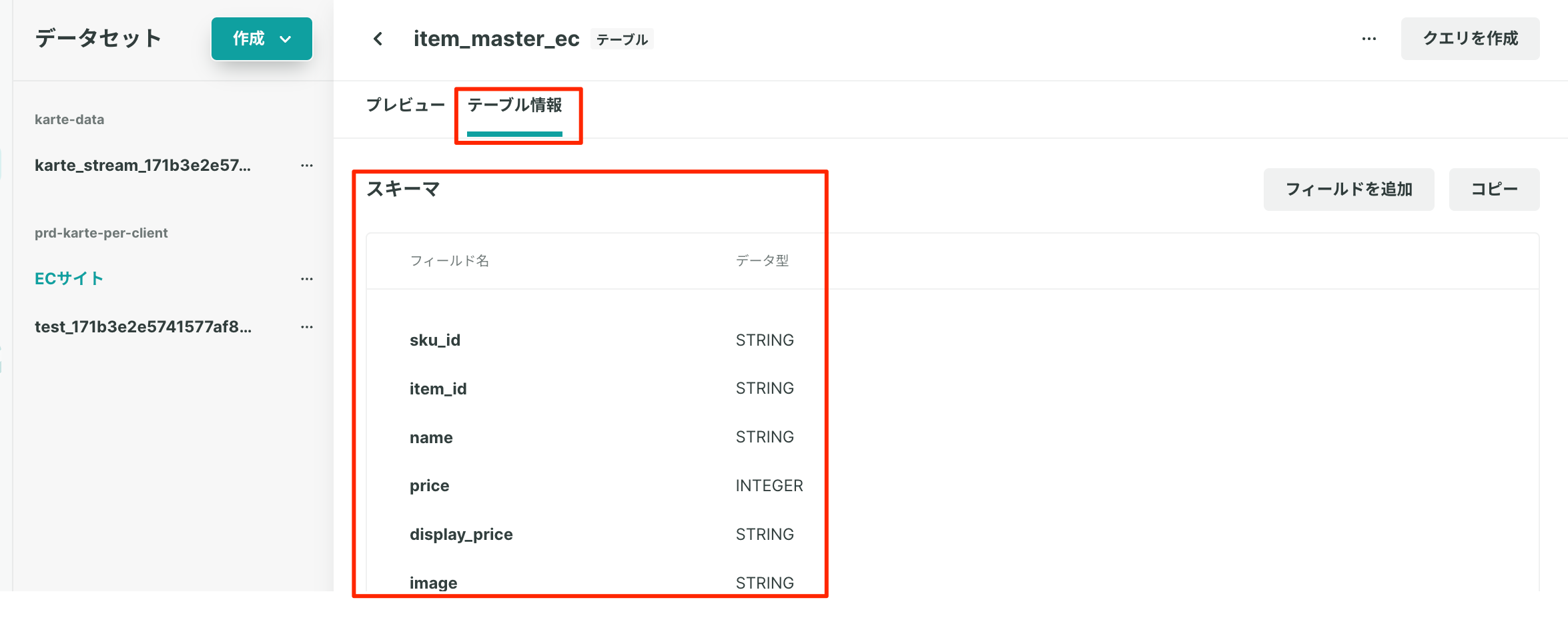Click the item_master_ec table title
The width and height of the screenshot is (1568, 626).
496,39
